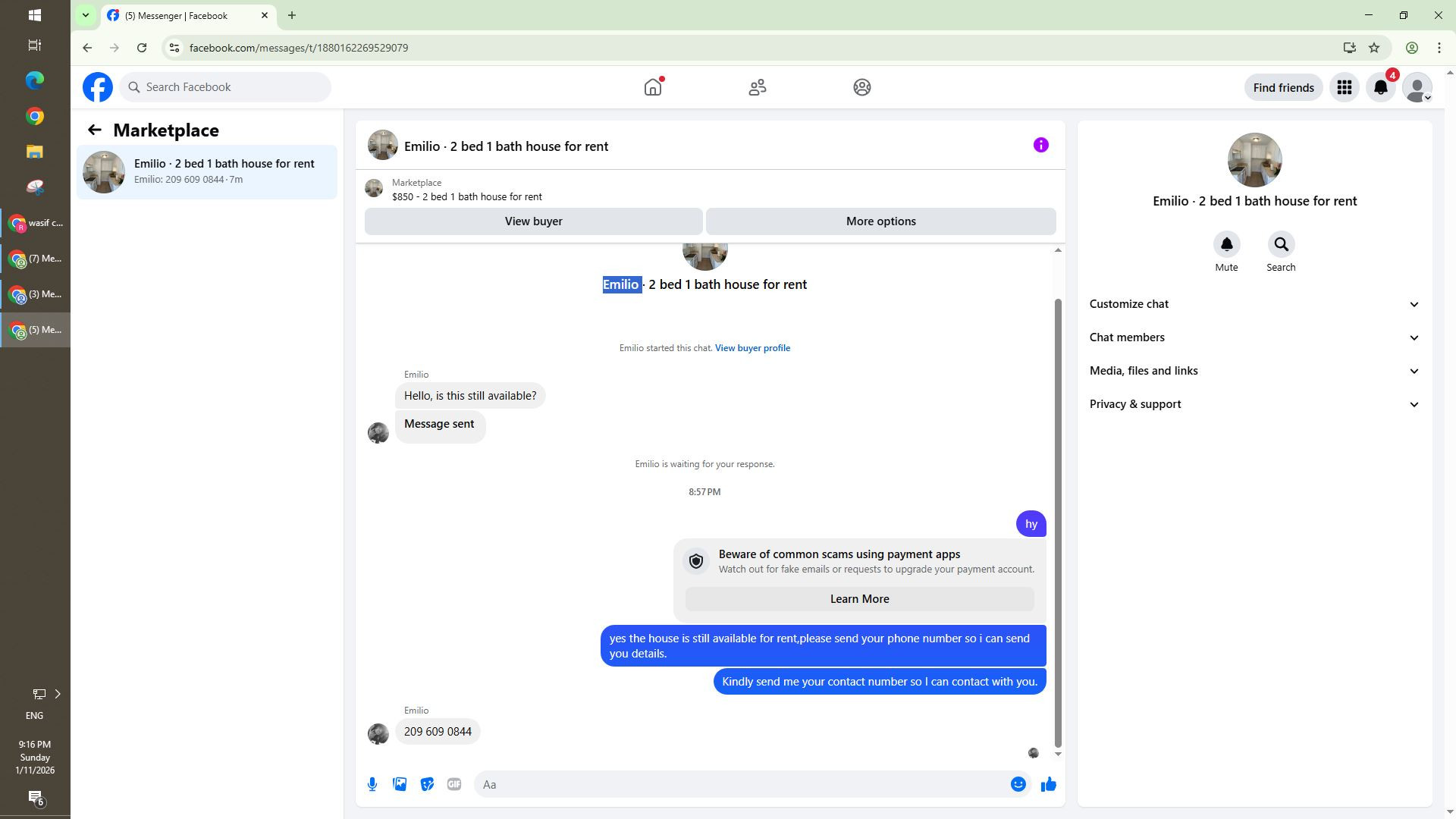Go to the Facebook Home feed icon

click(x=653, y=87)
